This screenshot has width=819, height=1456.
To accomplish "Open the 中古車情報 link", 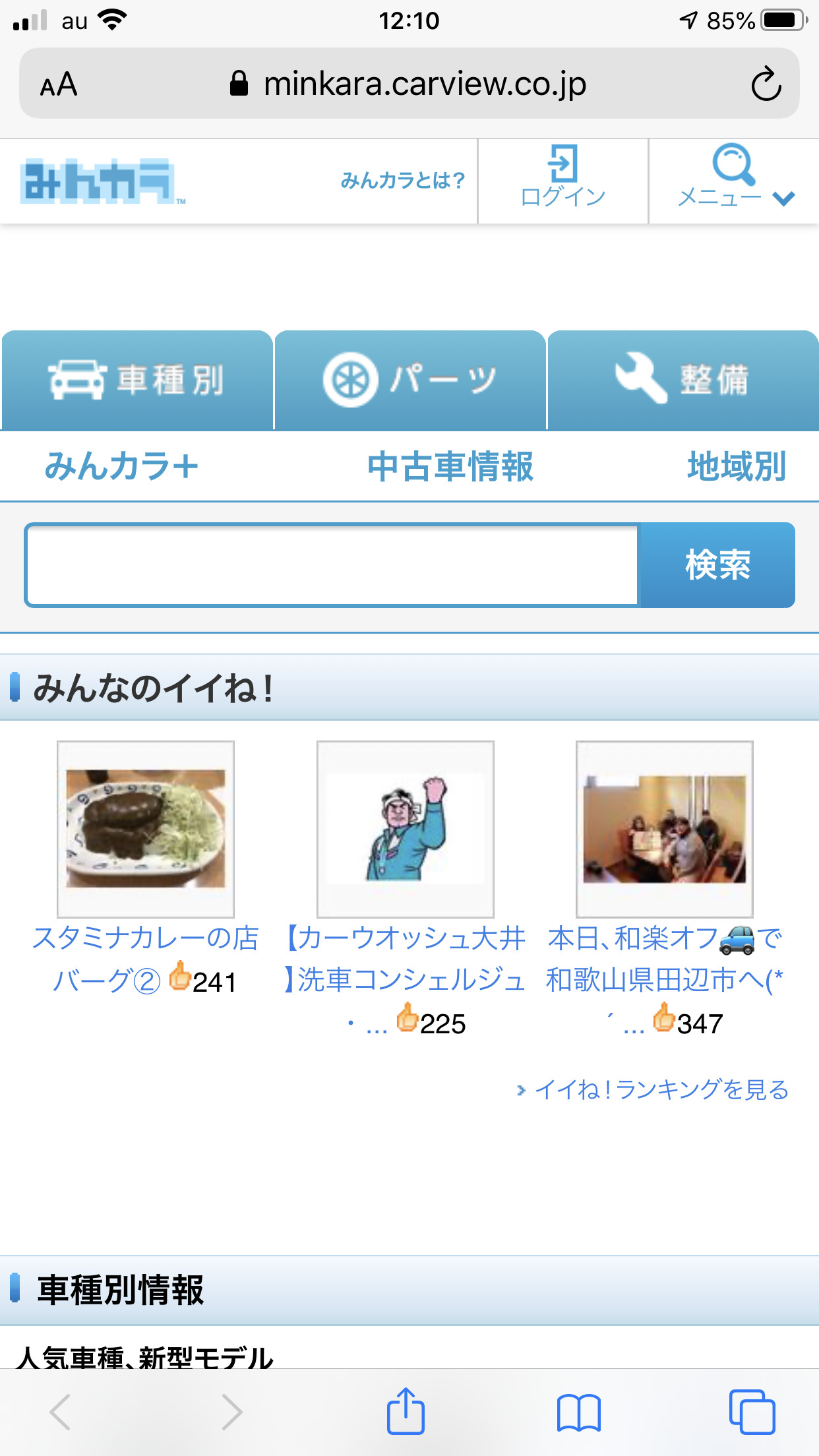I will point(450,466).
